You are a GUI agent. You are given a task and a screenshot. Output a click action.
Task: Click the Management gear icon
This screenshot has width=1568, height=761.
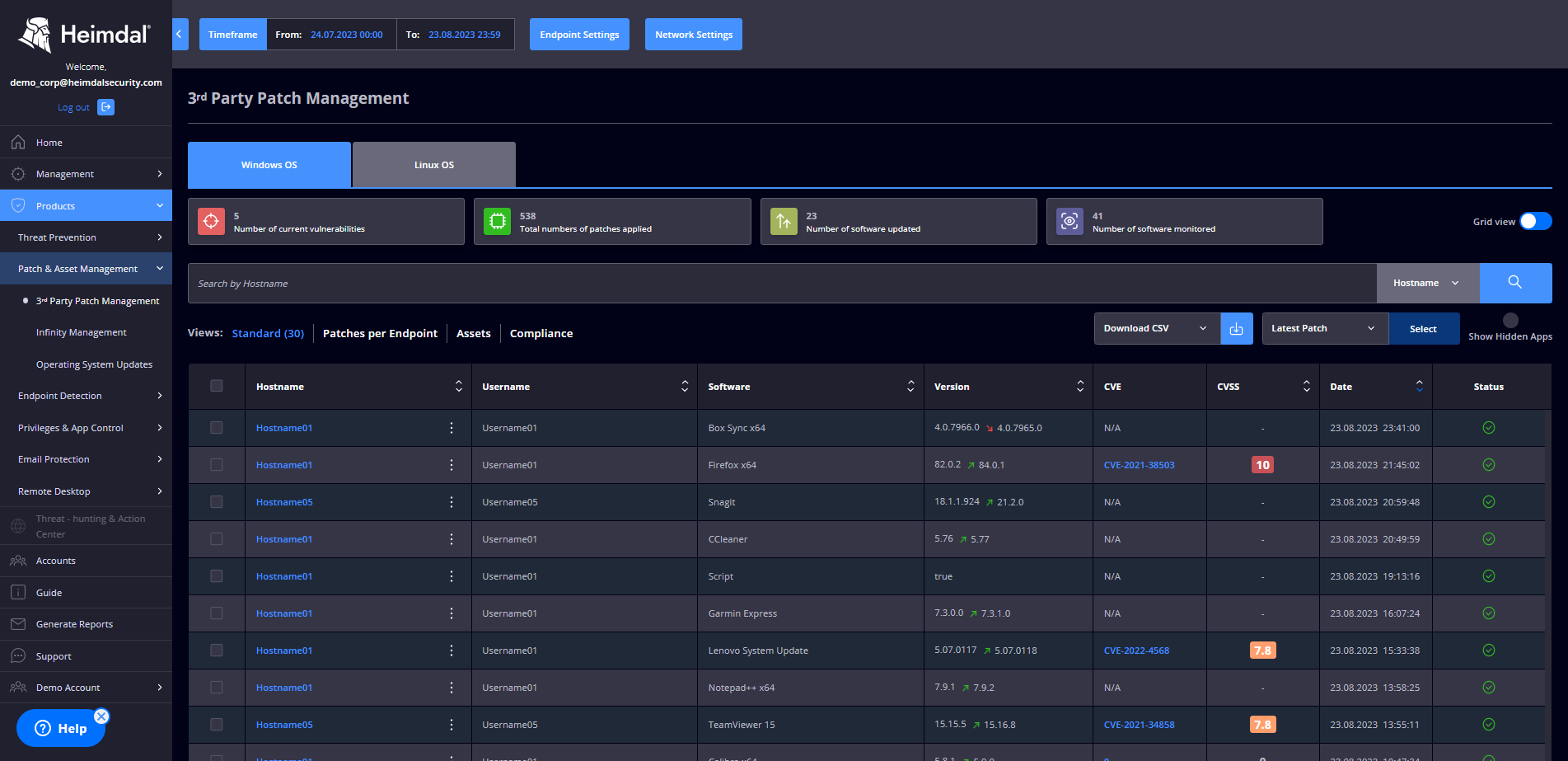[x=18, y=174]
